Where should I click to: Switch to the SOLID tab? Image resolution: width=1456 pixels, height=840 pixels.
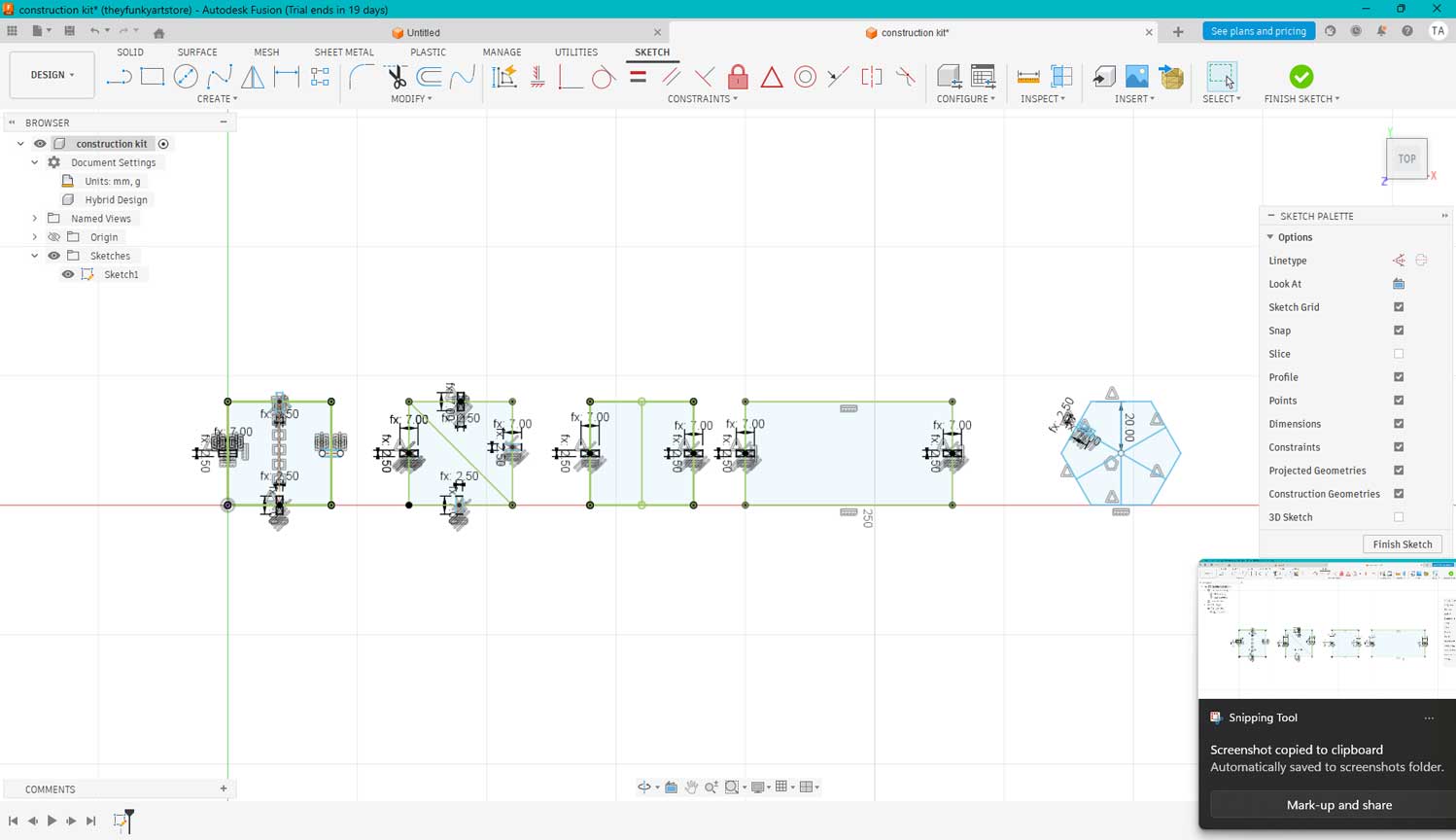pyautogui.click(x=130, y=52)
